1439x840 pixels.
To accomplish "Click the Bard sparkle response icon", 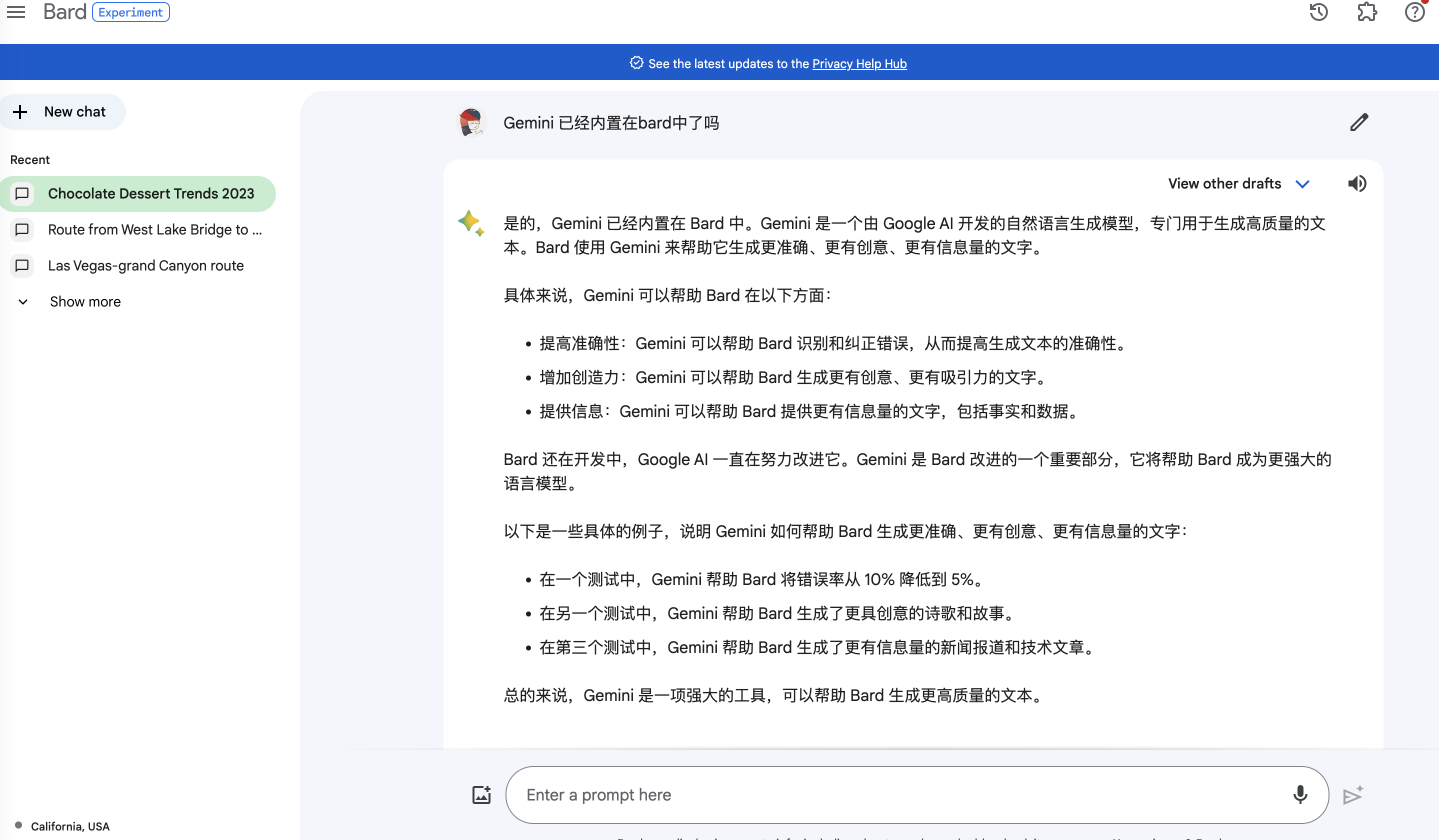I will point(471,223).
